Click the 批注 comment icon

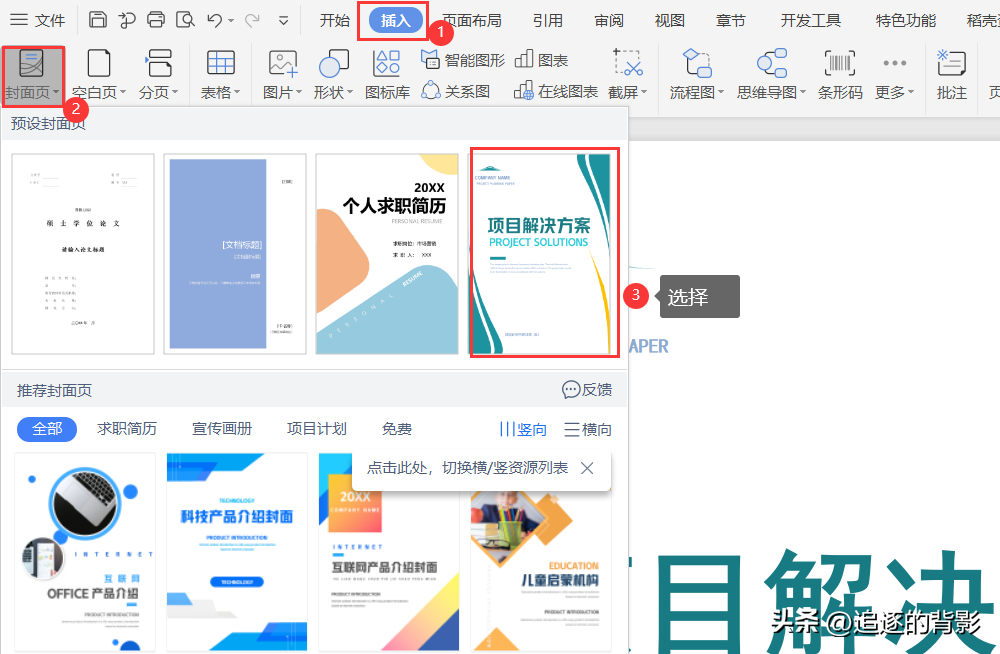point(952,76)
